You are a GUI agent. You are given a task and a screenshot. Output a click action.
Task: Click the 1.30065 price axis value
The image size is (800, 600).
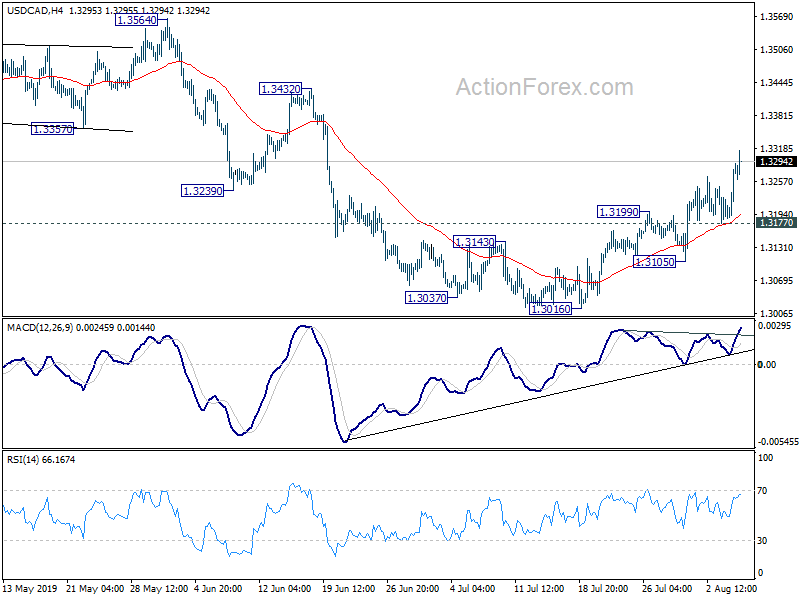[777, 313]
